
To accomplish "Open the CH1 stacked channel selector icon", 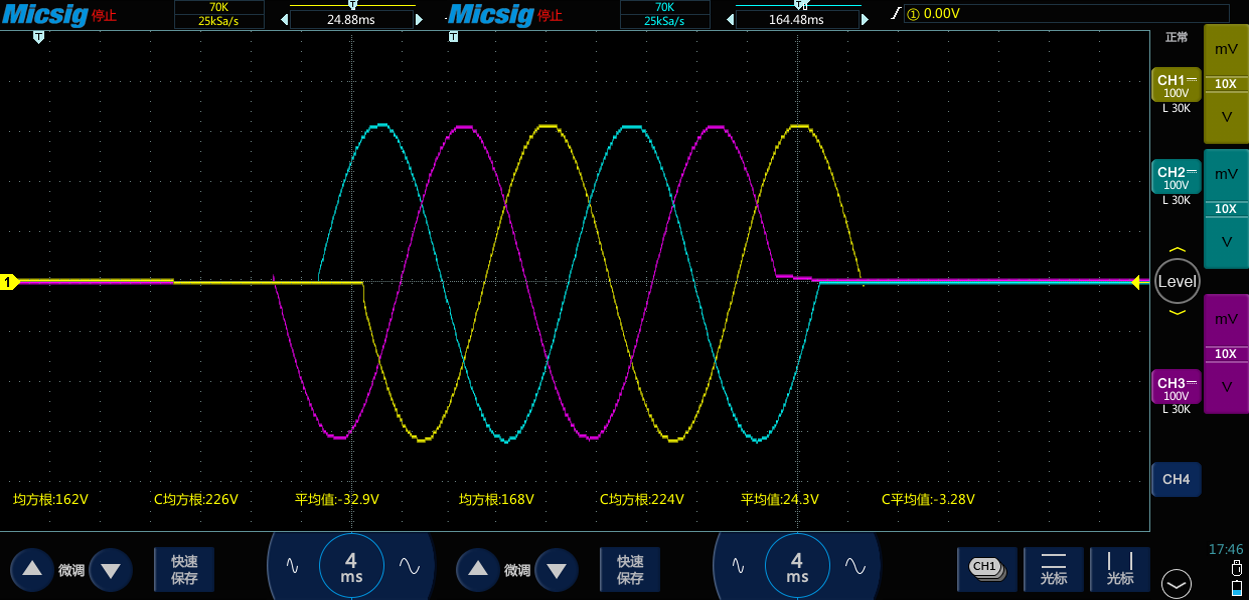I will [x=987, y=568].
